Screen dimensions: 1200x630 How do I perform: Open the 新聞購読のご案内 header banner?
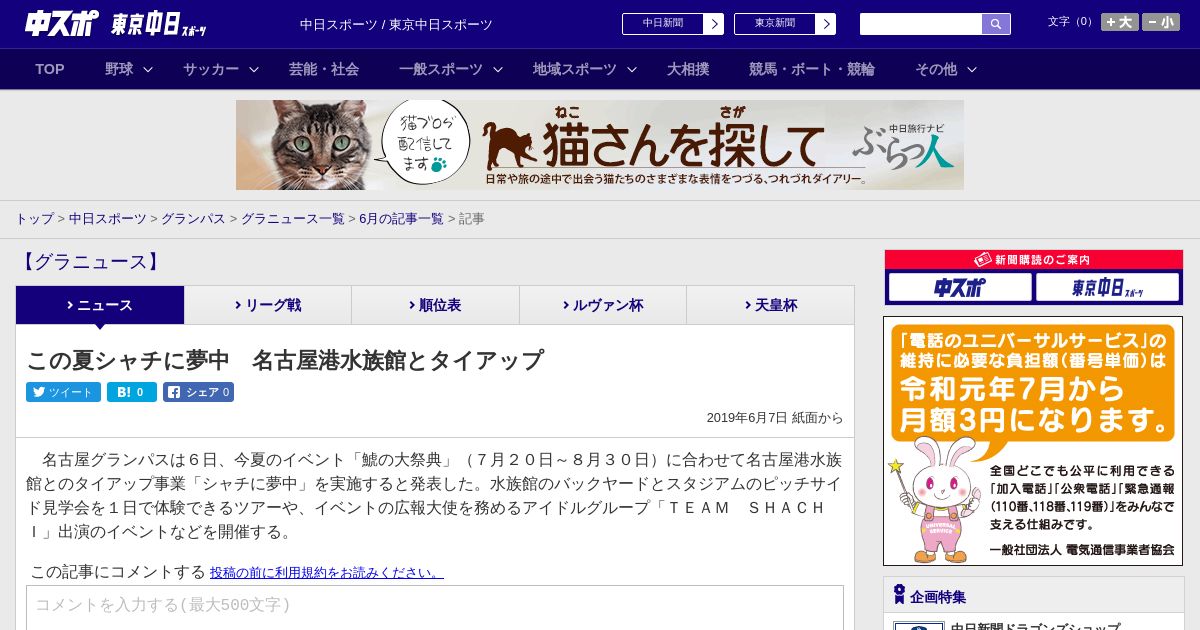(1034, 260)
